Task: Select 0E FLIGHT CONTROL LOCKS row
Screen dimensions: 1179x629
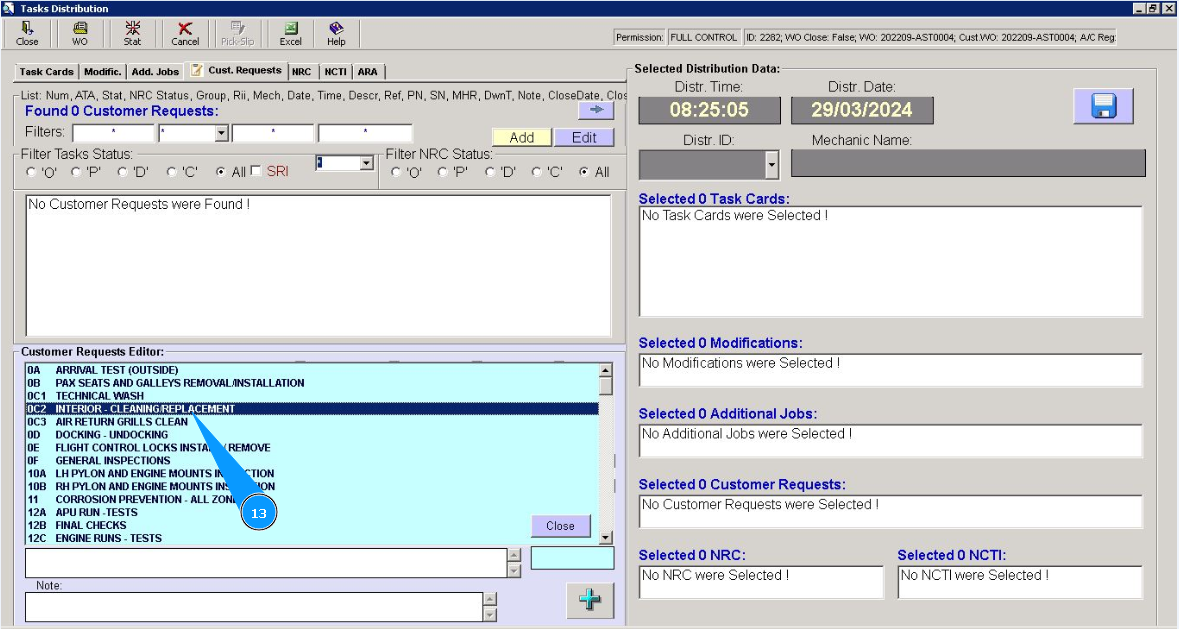Action: [312, 447]
